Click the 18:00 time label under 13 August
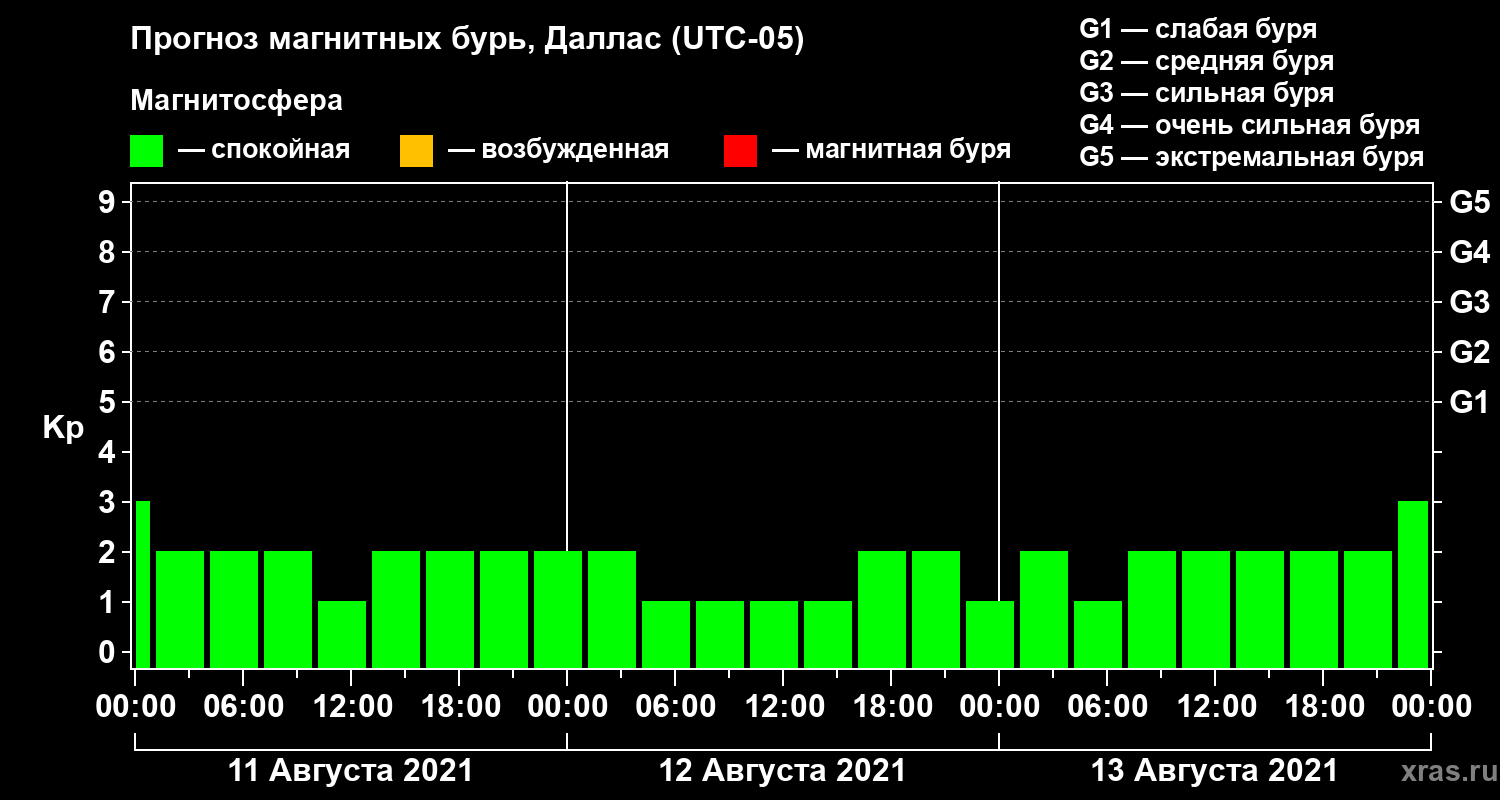 click(x=1323, y=707)
